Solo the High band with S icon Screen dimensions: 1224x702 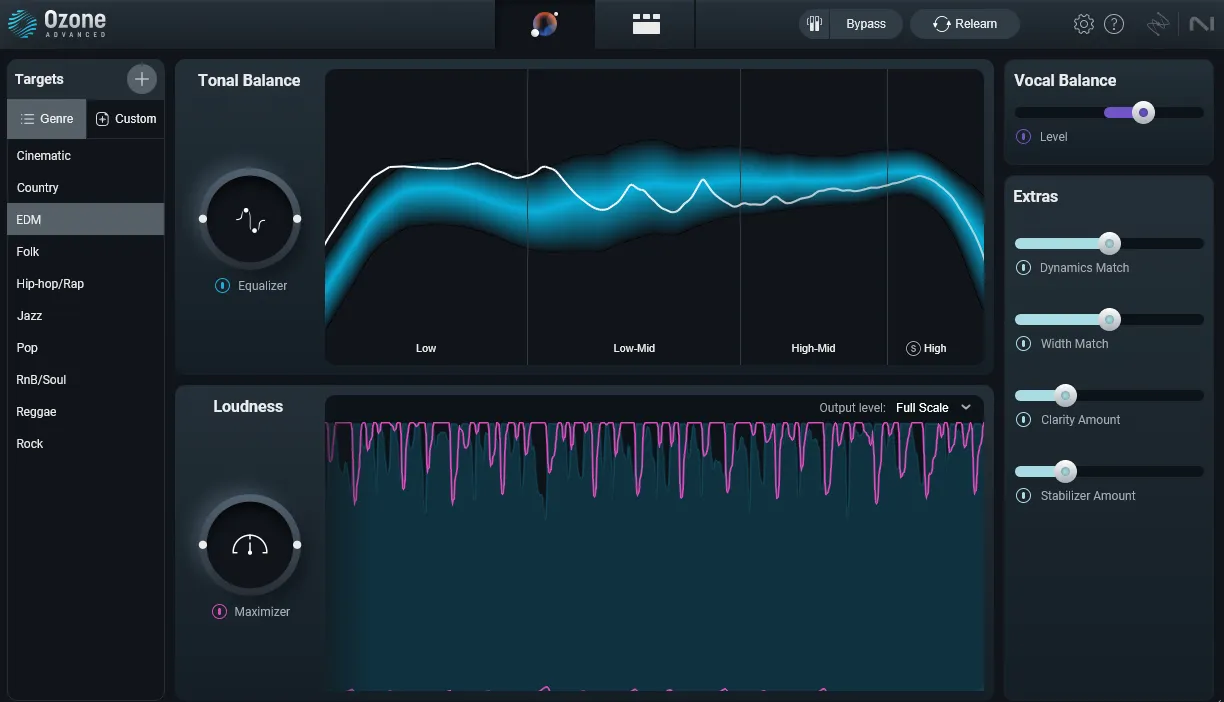click(x=913, y=348)
